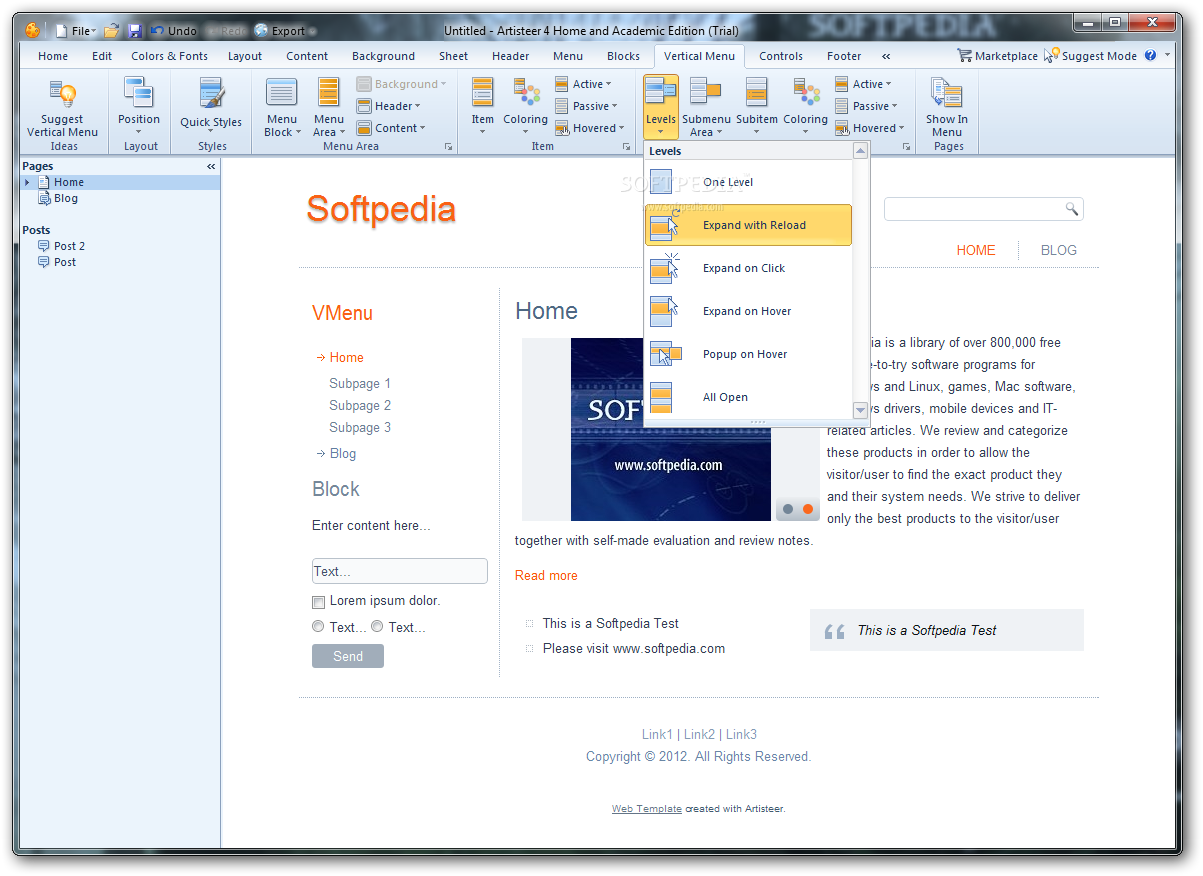The height and width of the screenshot is (876, 1203).
Task: Tick the Lorem ipsum dolor checkbox
Action: click(x=319, y=602)
